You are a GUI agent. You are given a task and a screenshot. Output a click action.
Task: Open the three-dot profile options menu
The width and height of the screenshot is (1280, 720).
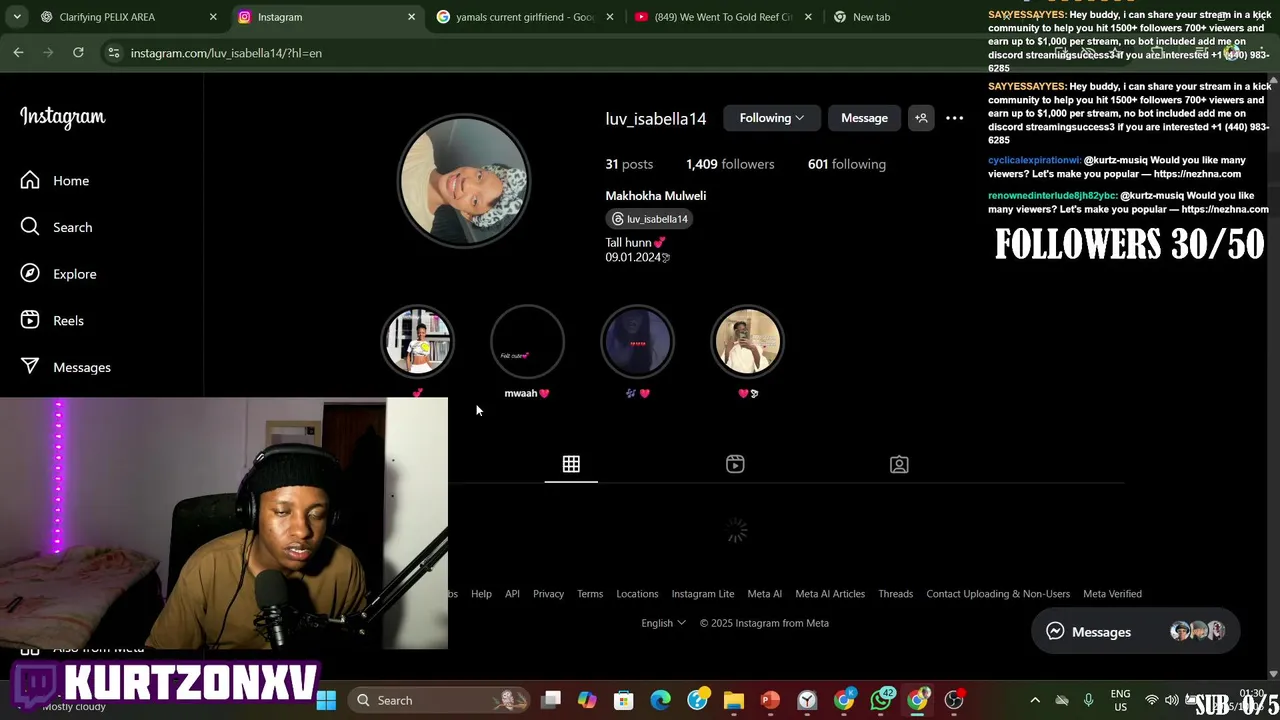(955, 118)
